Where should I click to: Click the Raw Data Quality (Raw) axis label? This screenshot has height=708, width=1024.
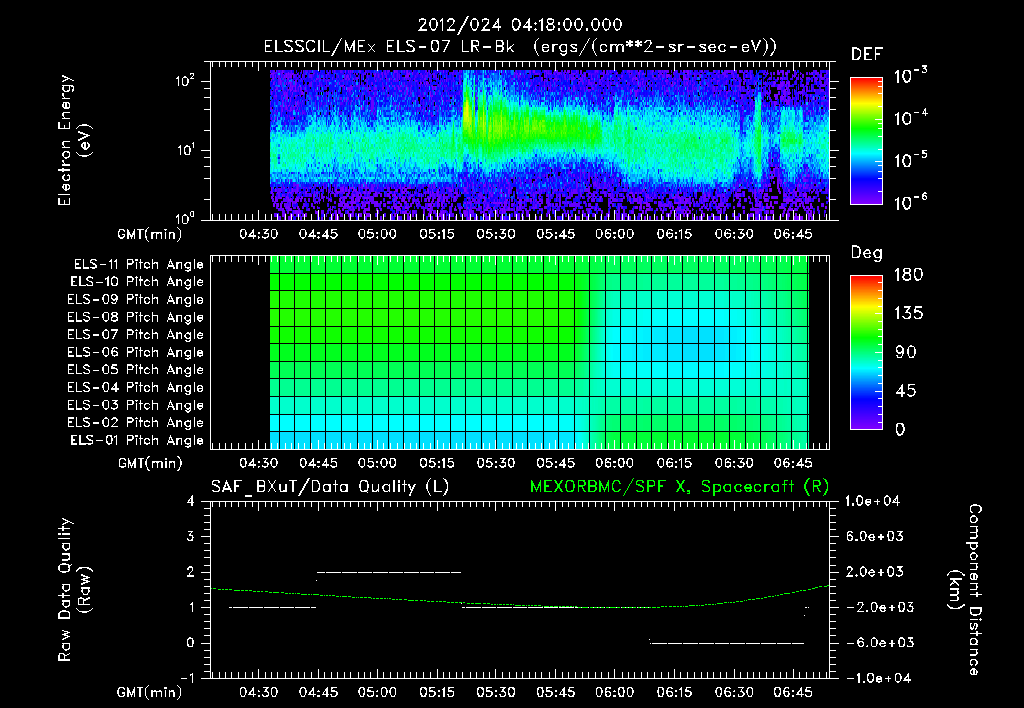click(x=74, y=590)
